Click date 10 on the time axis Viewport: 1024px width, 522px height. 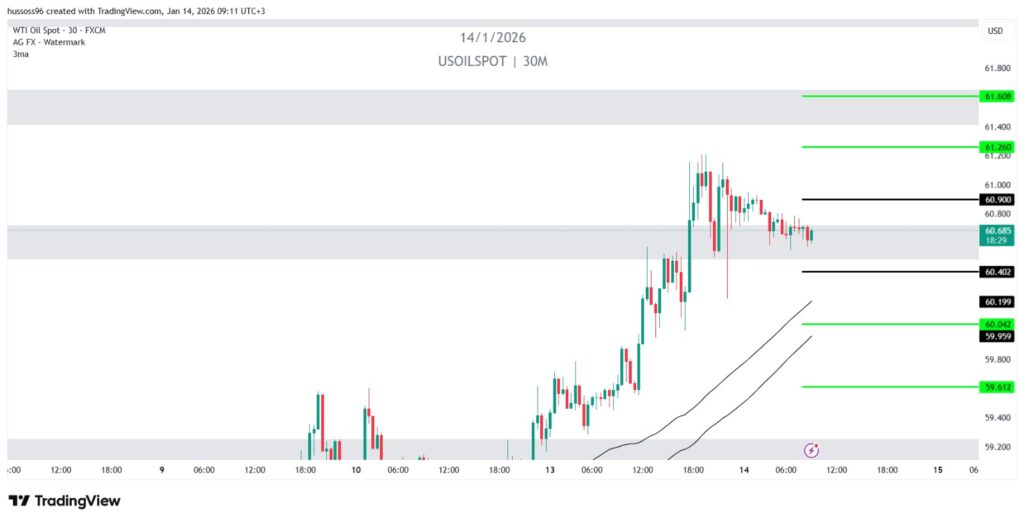(356, 469)
